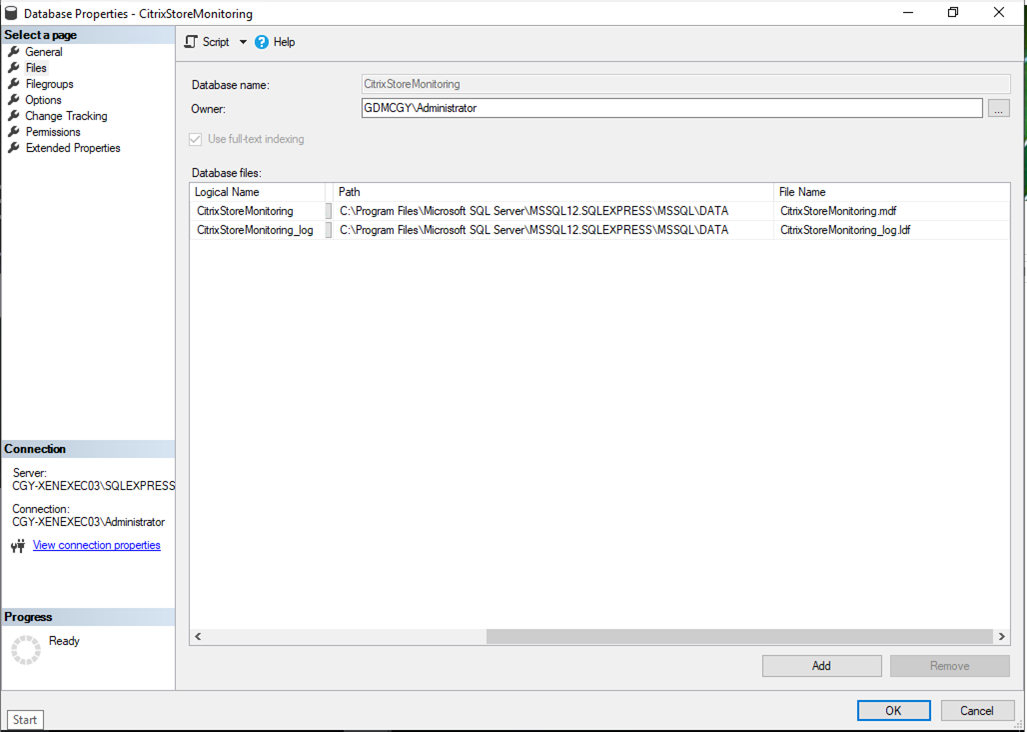This screenshot has width=1027, height=732.
Task: Click the connection name CGY-XENEXEC03\Administrator
Action: coord(88,522)
